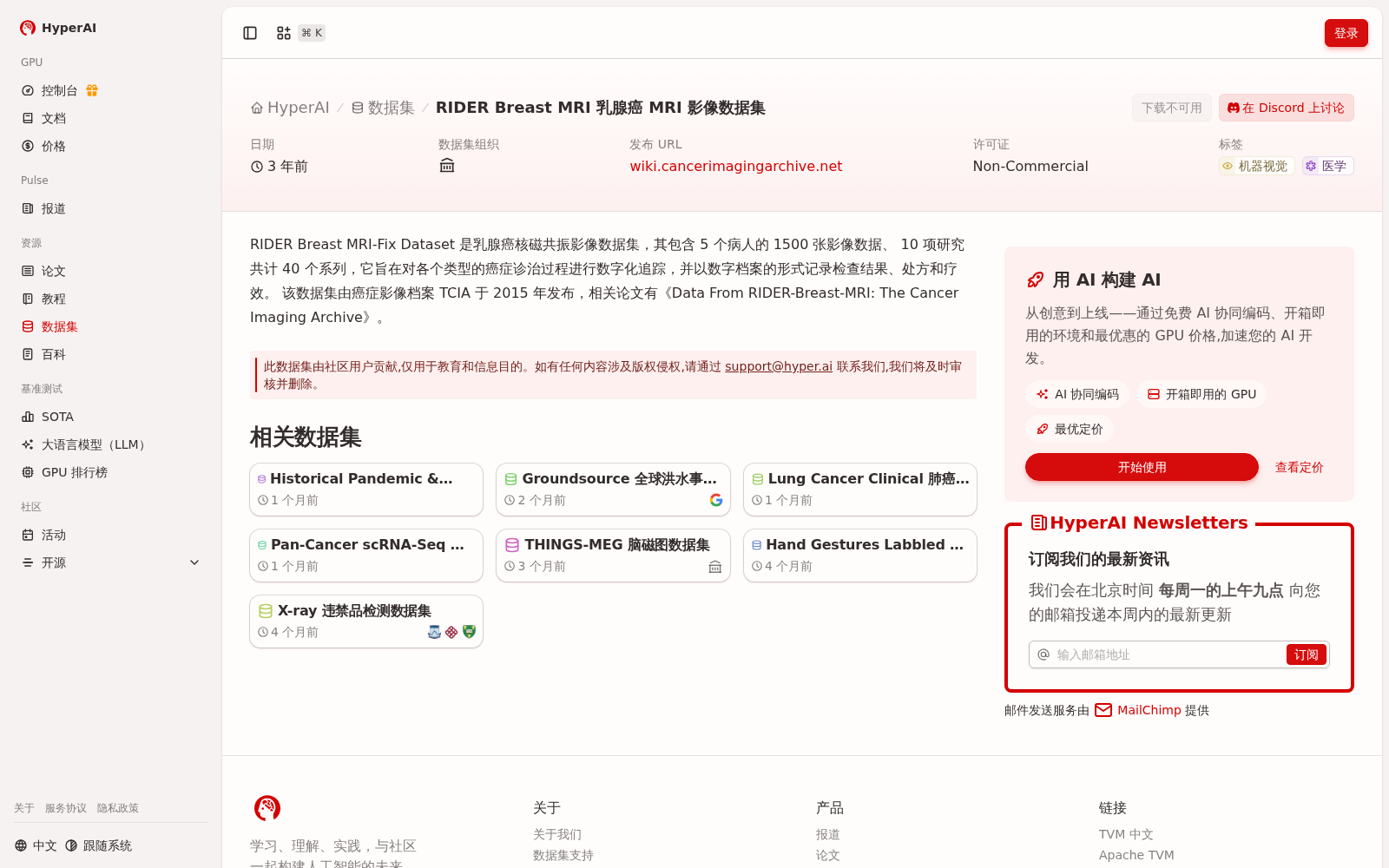The width and height of the screenshot is (1389, 868).
Task: Click the gift icon next to 控制台
Action: click(92, 90)
